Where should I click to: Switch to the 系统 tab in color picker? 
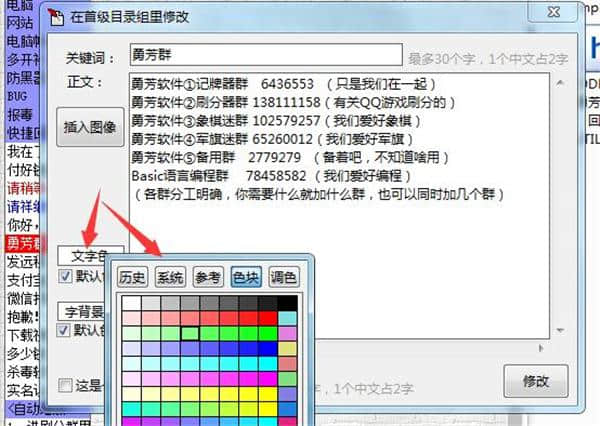(x=170, y=277)
